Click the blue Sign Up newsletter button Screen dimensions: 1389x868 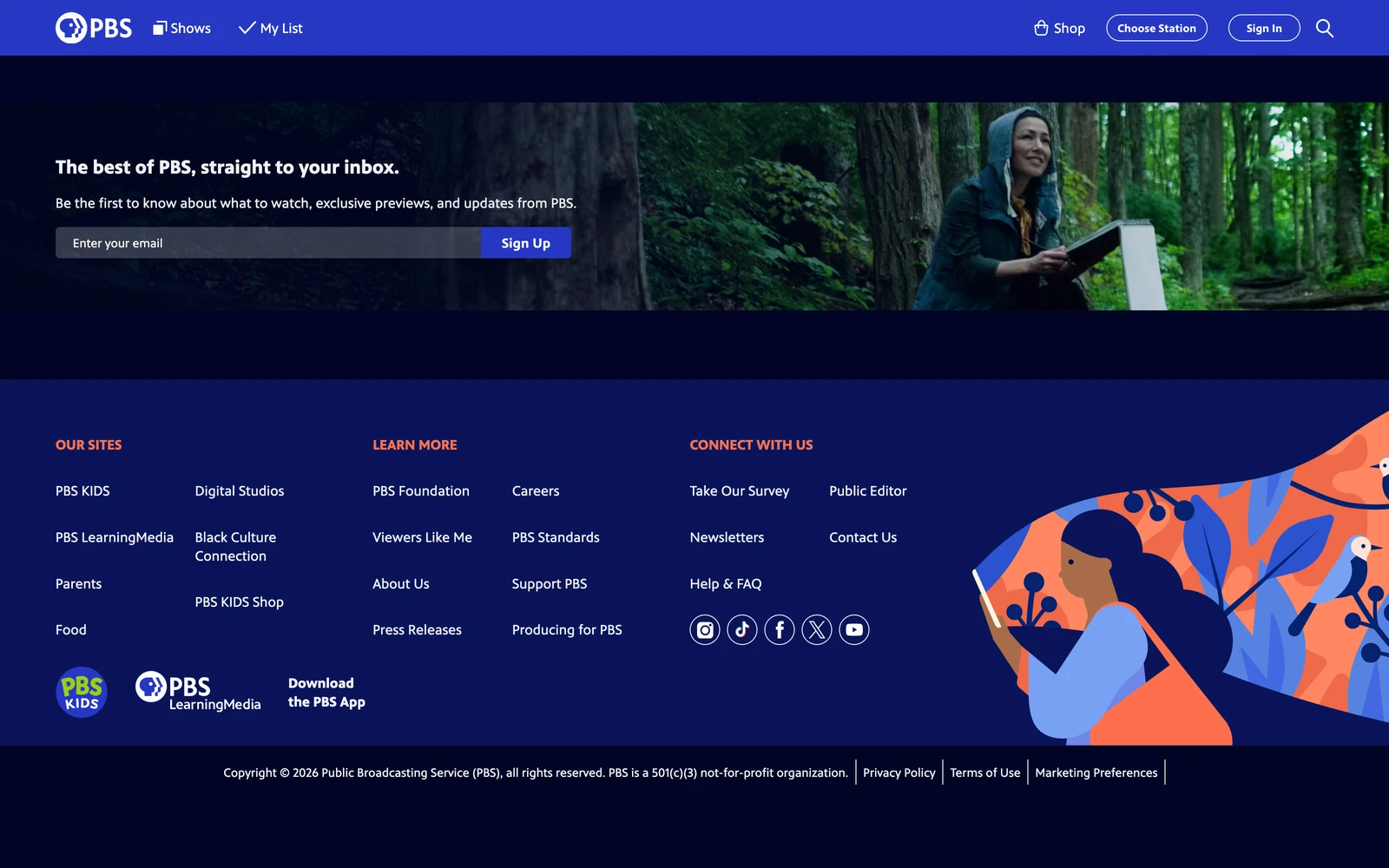(x=526, y=243)
